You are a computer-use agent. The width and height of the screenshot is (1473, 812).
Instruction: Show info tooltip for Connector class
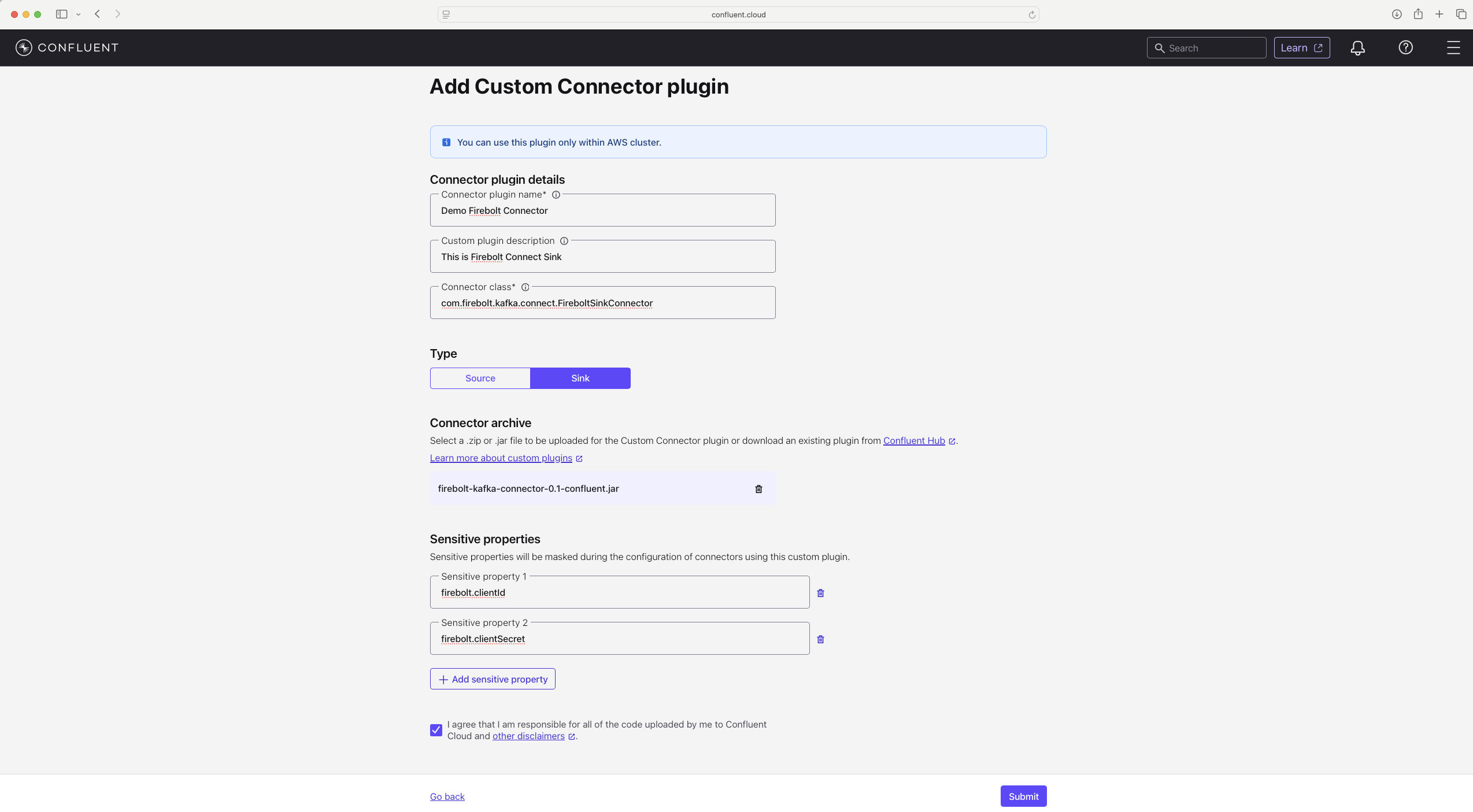(x=525, y=287)
